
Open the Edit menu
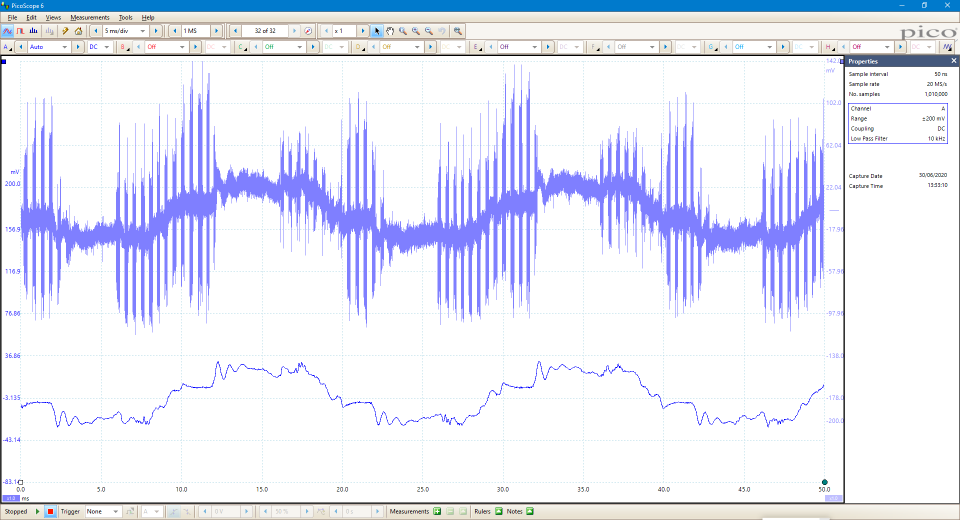[x=31, y=18]
